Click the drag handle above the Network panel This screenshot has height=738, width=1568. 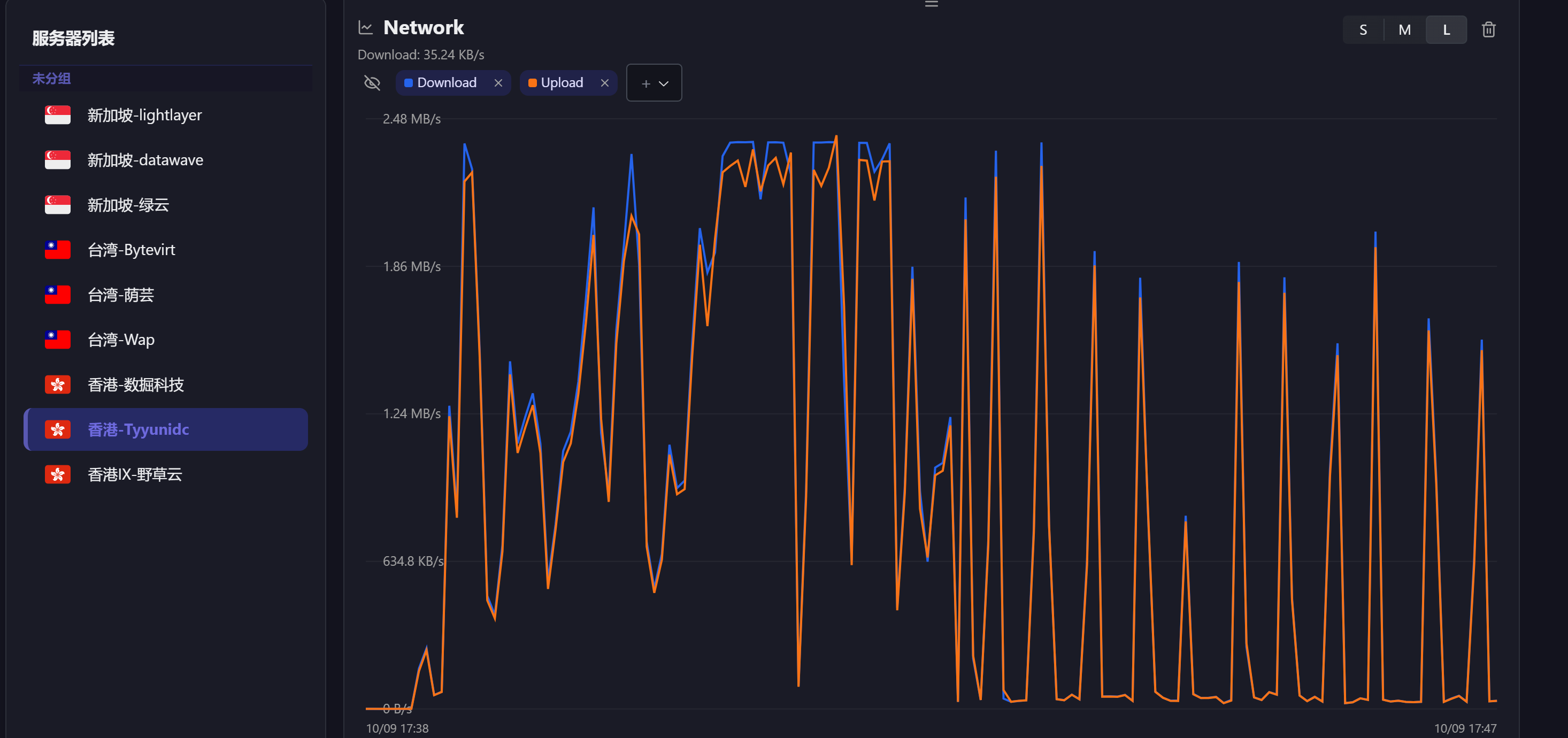pos(931,4)
